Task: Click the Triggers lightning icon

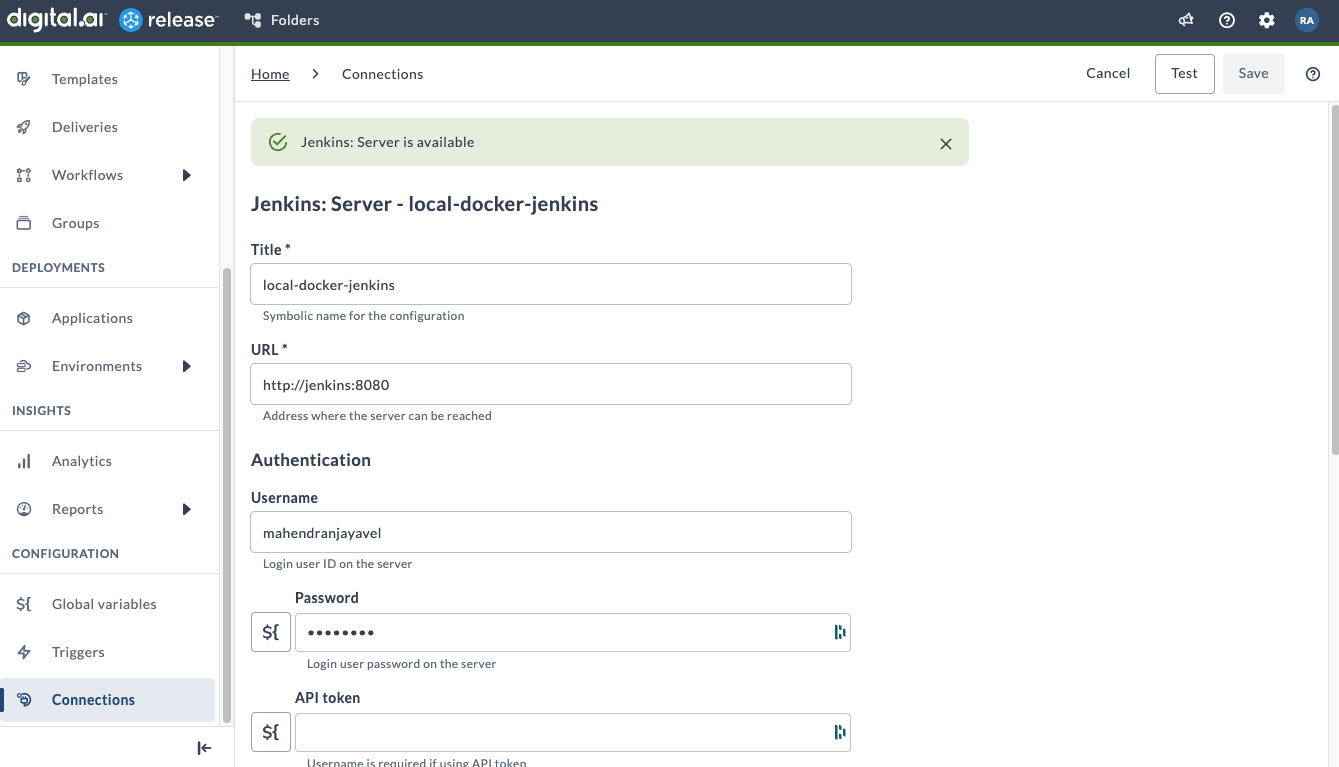Action: point(24,652)
